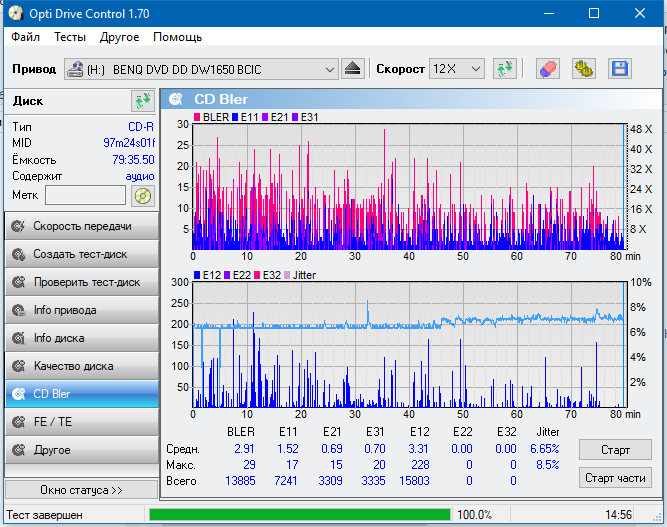Refresh disc info in the Диск panel
Screen dimensions: 667x527
point(141,101)
